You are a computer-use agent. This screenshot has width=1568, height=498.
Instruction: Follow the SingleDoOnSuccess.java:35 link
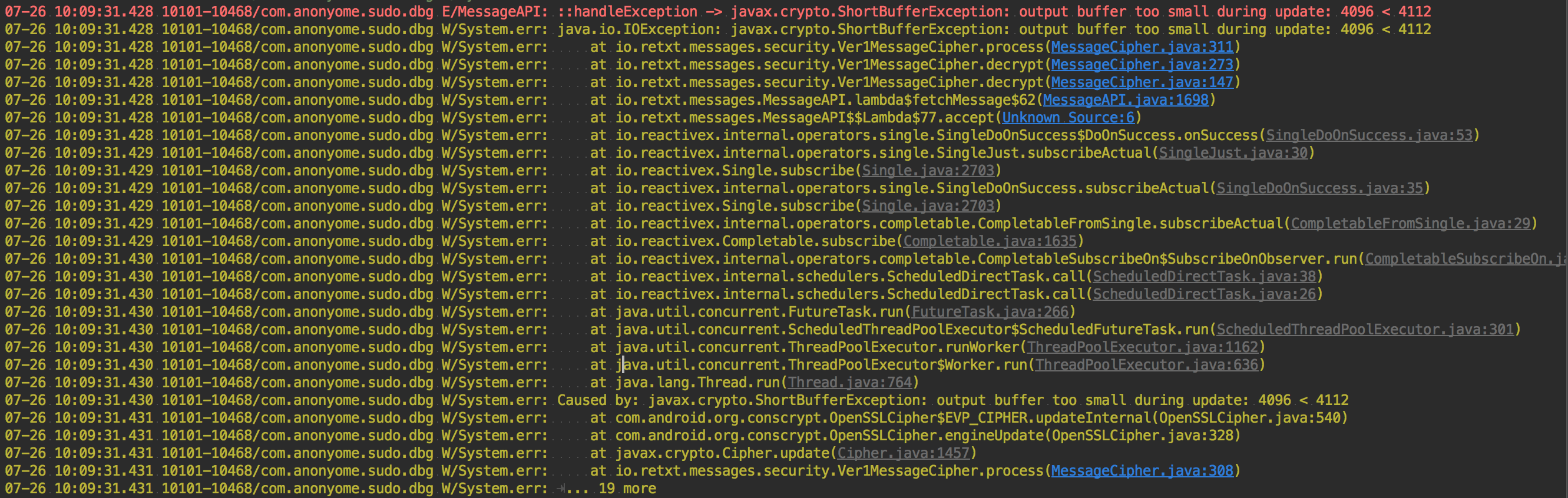(x=1319, y=188)
